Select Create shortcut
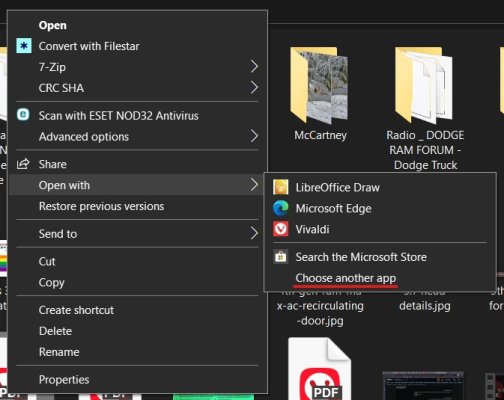The height and width of the screenshot is (400, 504). 137,310
